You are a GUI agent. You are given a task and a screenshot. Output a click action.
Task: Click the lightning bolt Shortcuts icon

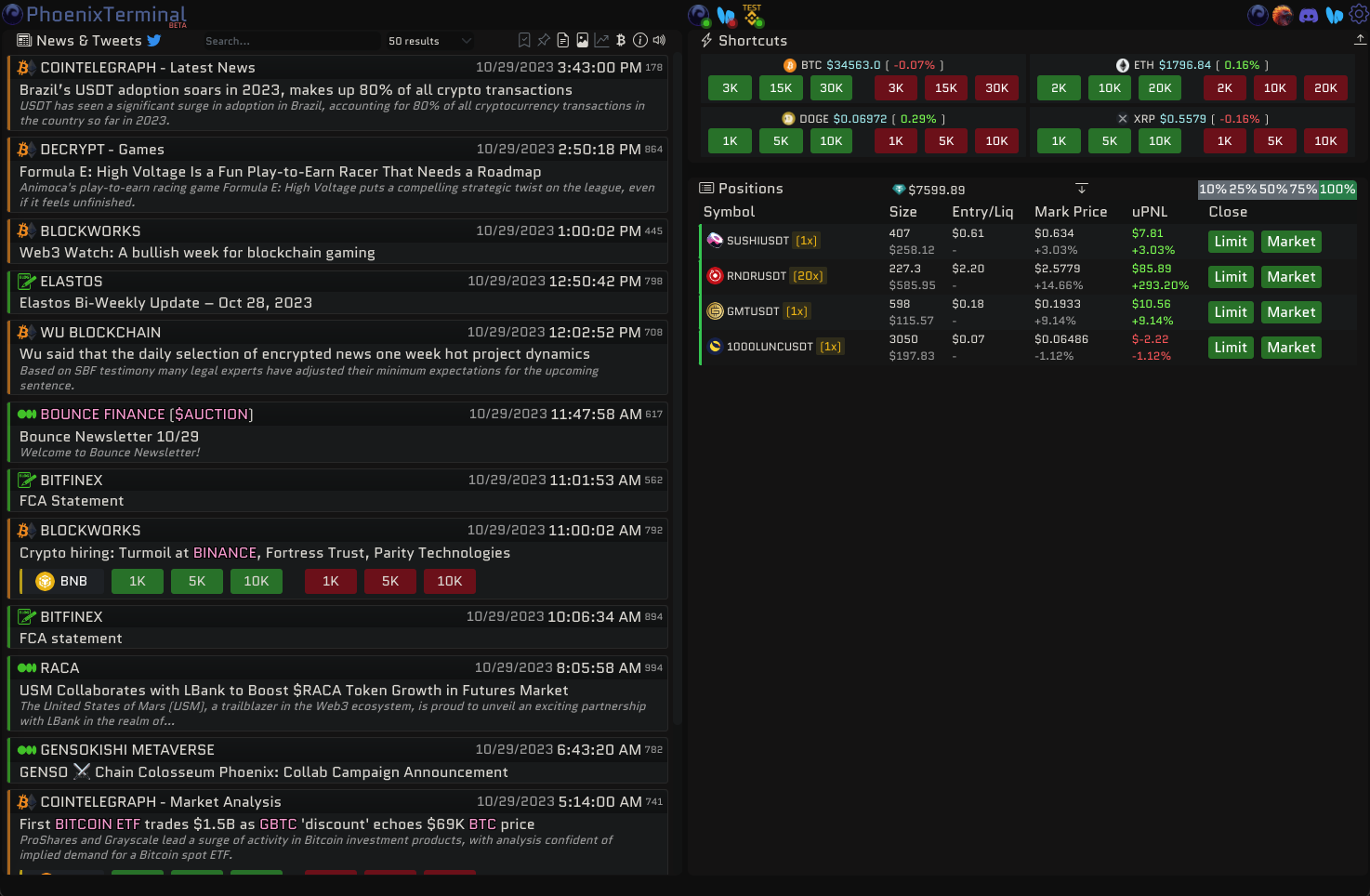pos(706,40)
